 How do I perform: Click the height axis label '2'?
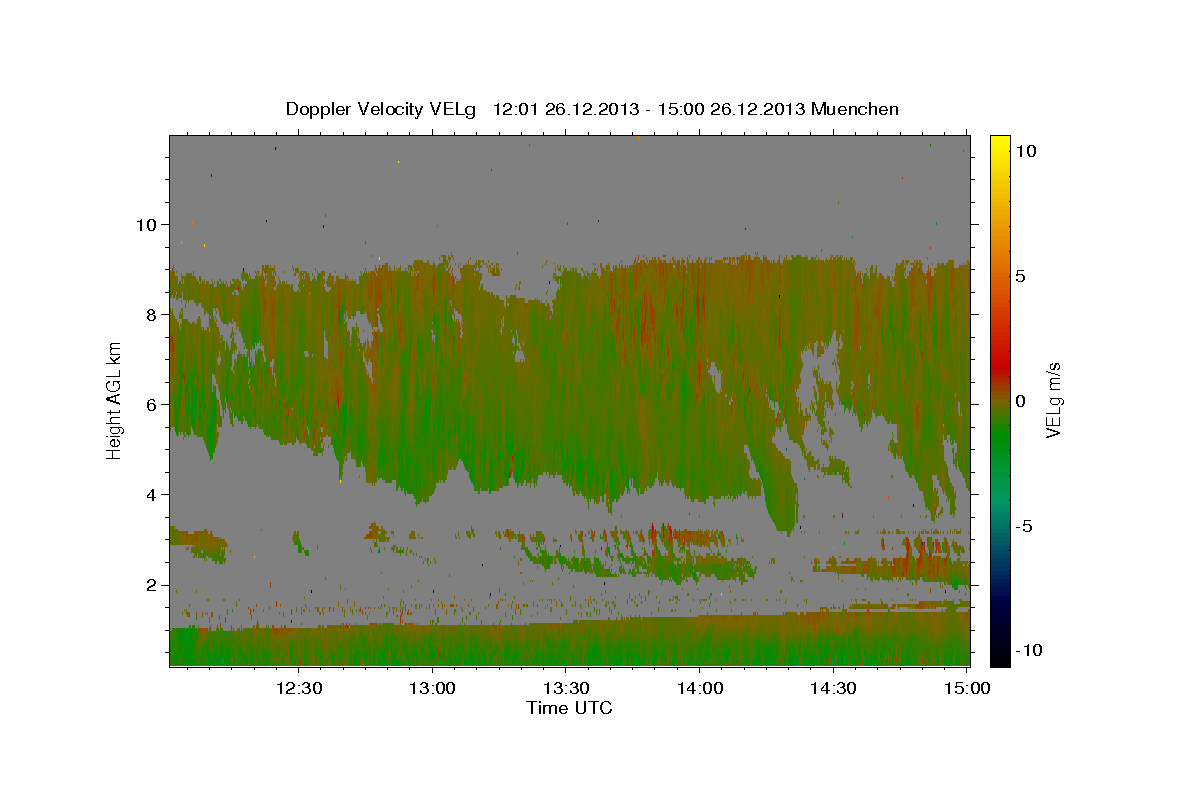(x=151, y=584)
